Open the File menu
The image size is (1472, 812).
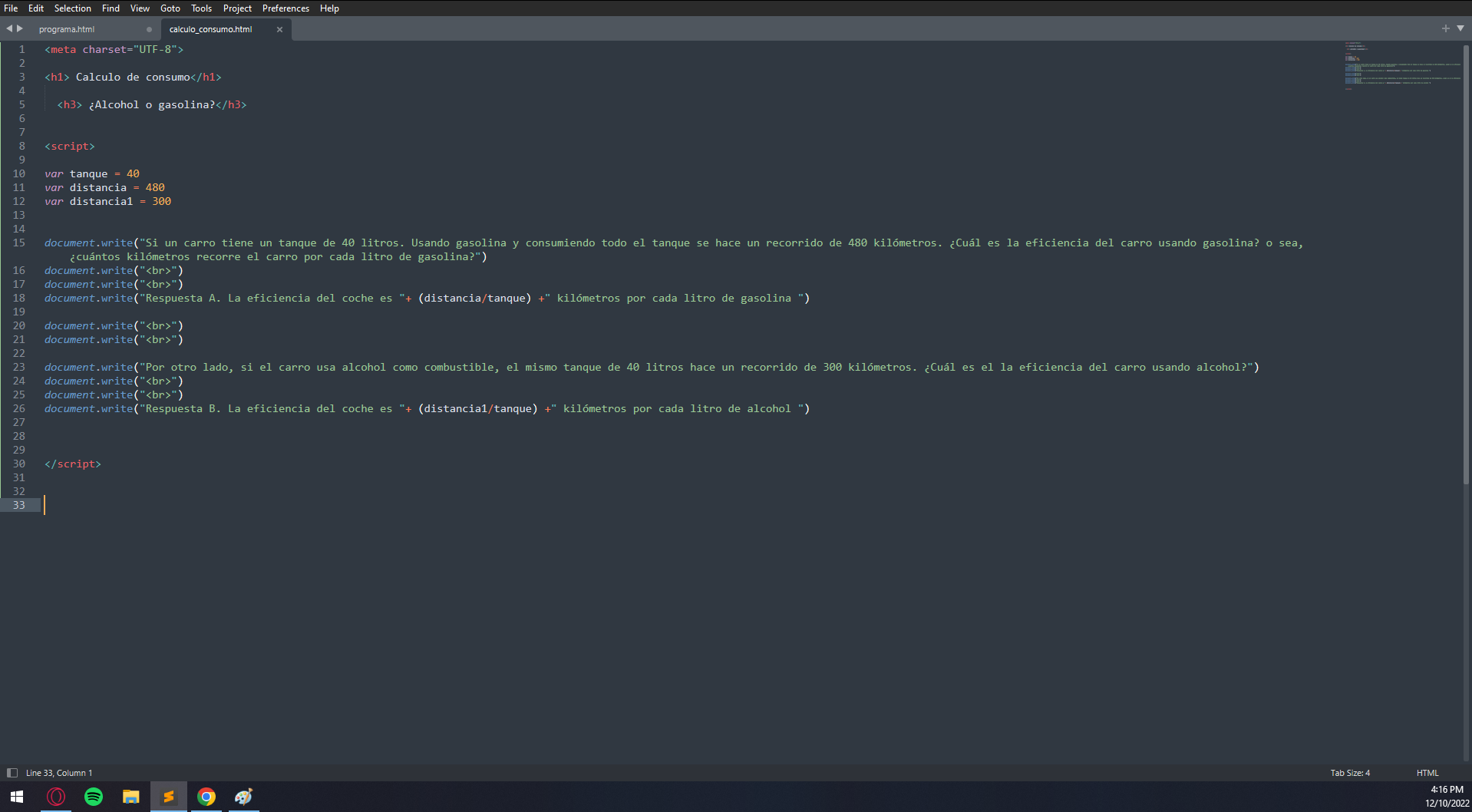pyautogui.click(x=11, y=8)
